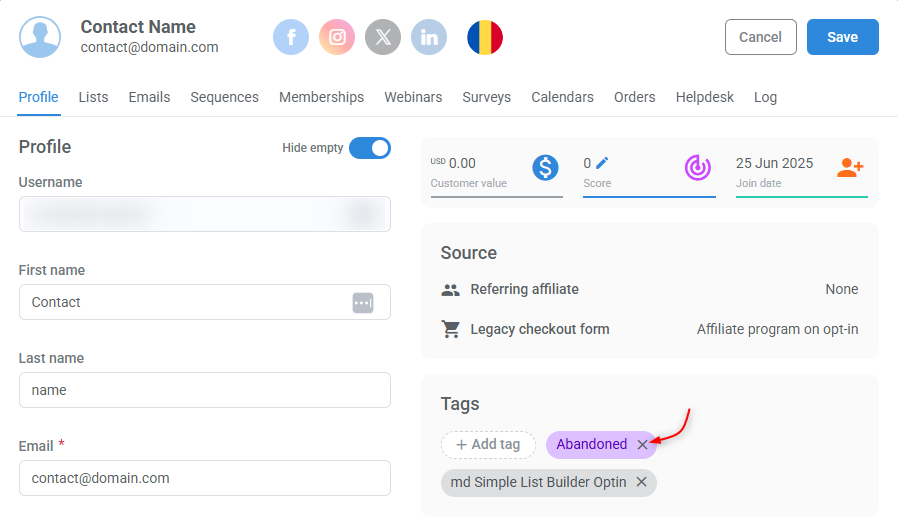Toggle the Hide empty switch
The image size is (898, 522).
click(x=370, y=148)
